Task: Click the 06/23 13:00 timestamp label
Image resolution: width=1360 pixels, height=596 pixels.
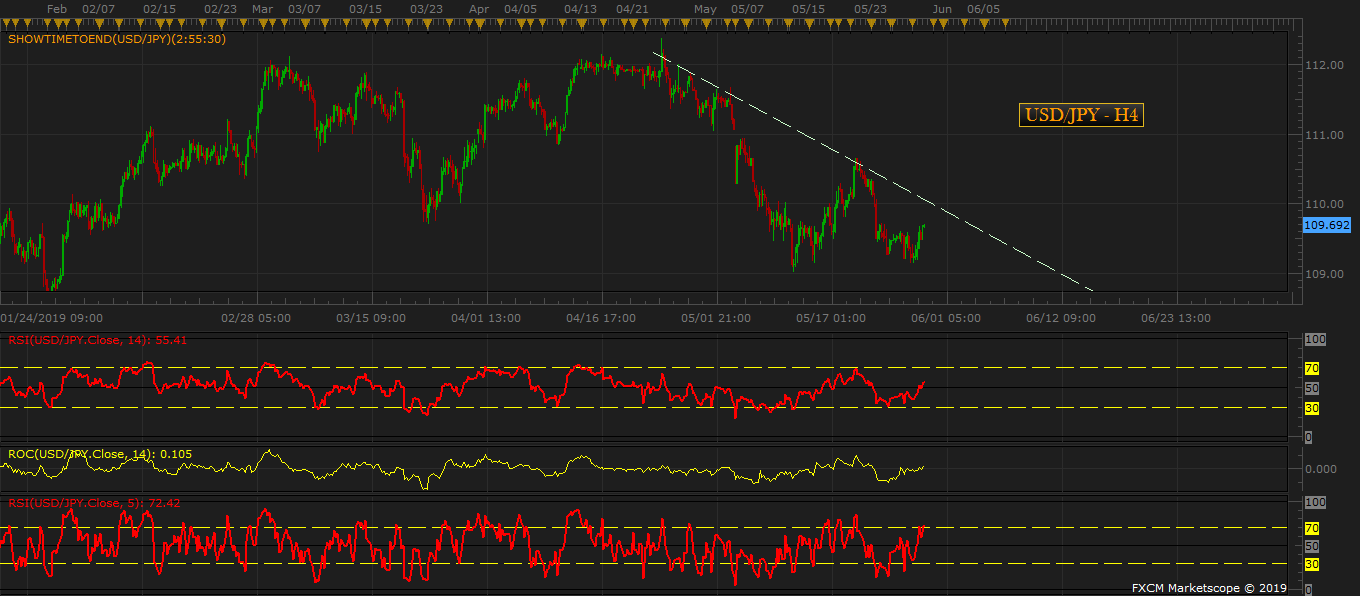Action: tap(1176, 319)
